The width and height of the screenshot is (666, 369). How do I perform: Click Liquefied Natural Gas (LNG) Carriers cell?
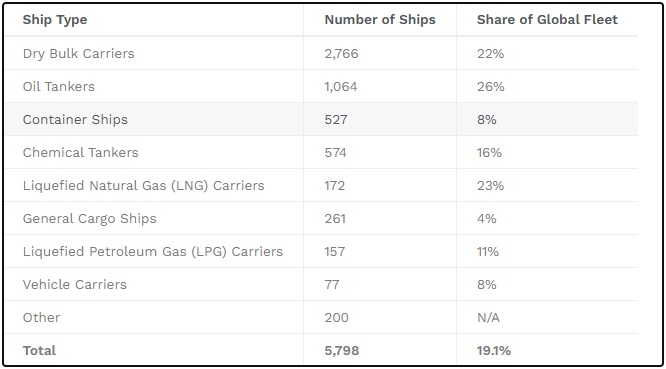[144, 186]
